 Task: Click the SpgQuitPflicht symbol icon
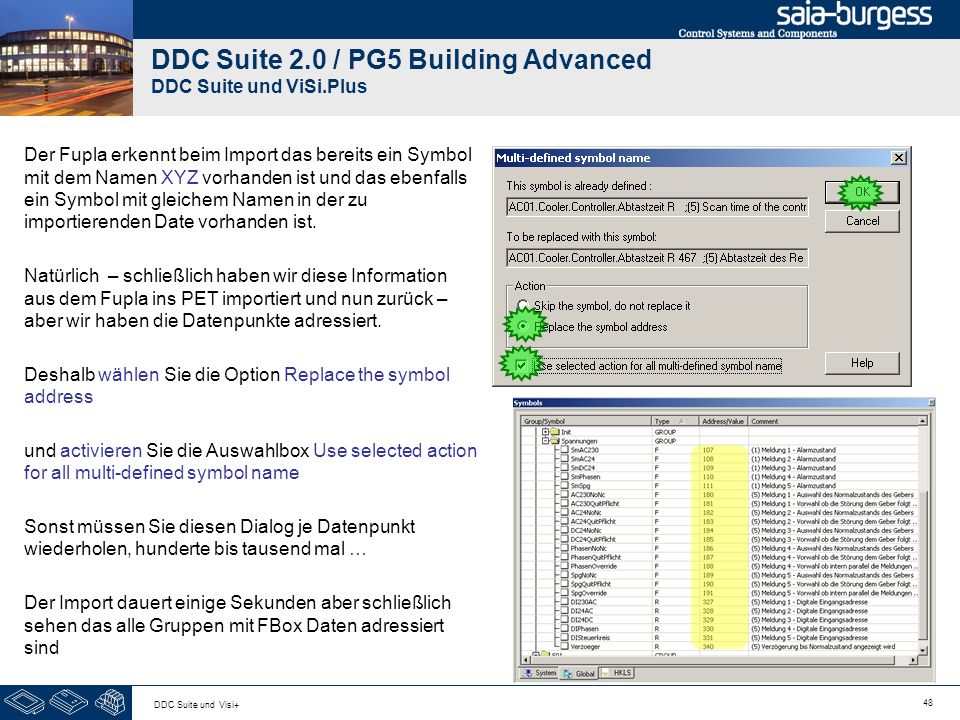pyautogui.click(x=565, y=584)
